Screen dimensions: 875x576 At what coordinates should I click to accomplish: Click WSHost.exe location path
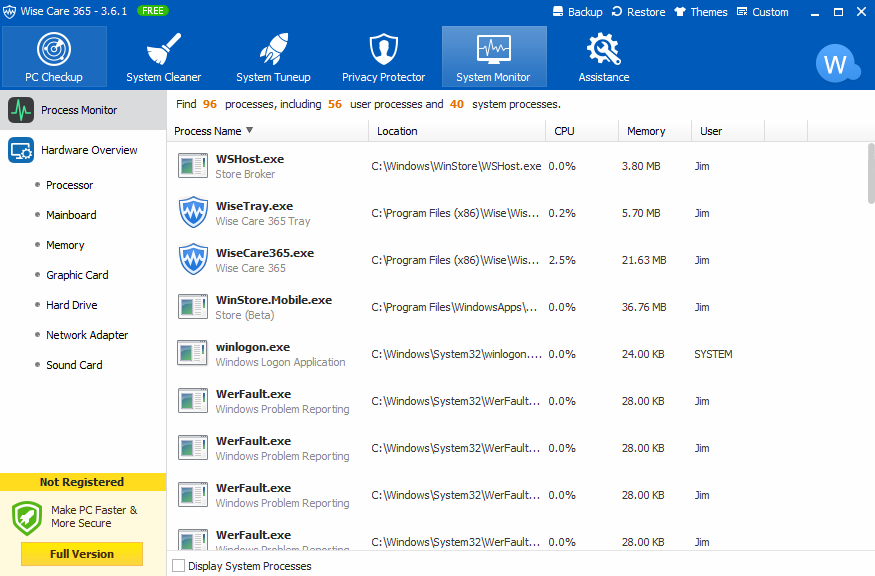(456, 166)
